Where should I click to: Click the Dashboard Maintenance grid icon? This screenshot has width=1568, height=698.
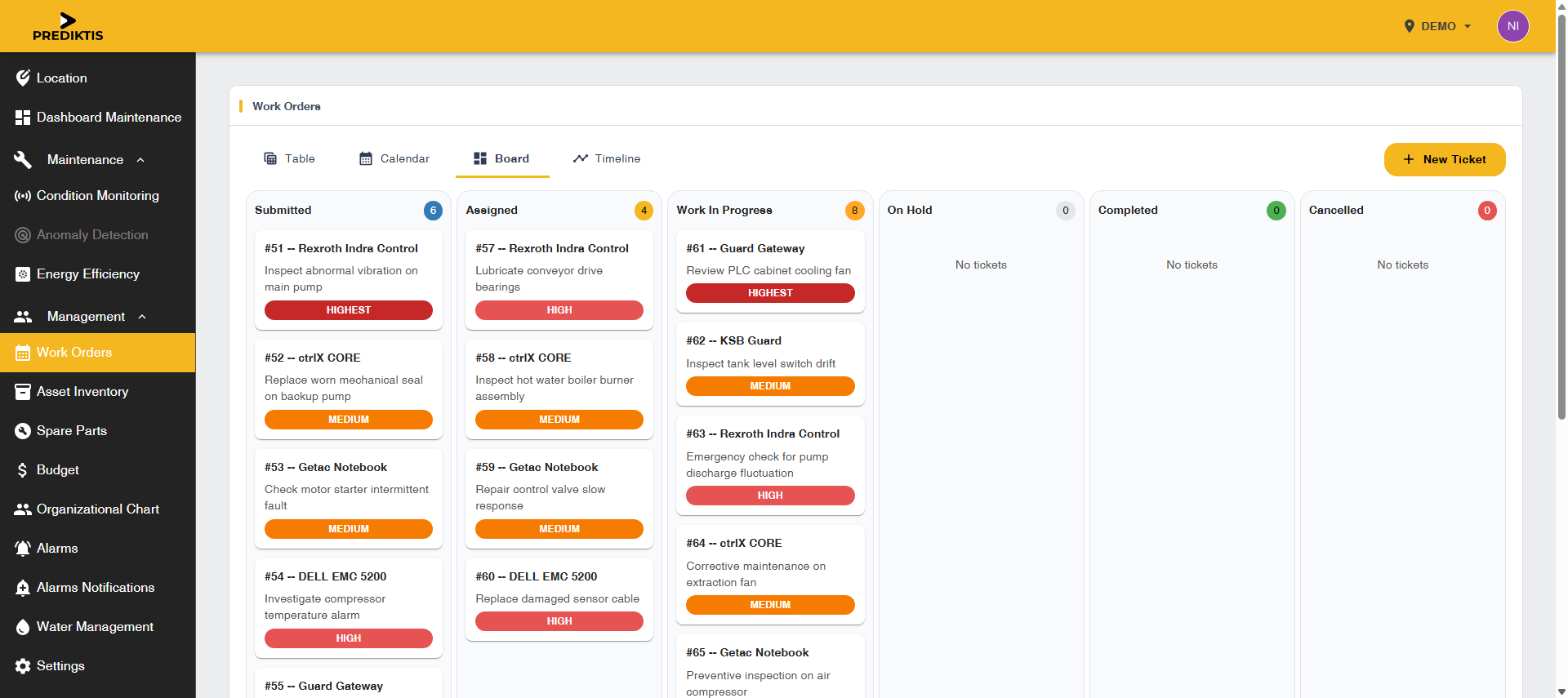pyautogui.click(x=23, y=117)
